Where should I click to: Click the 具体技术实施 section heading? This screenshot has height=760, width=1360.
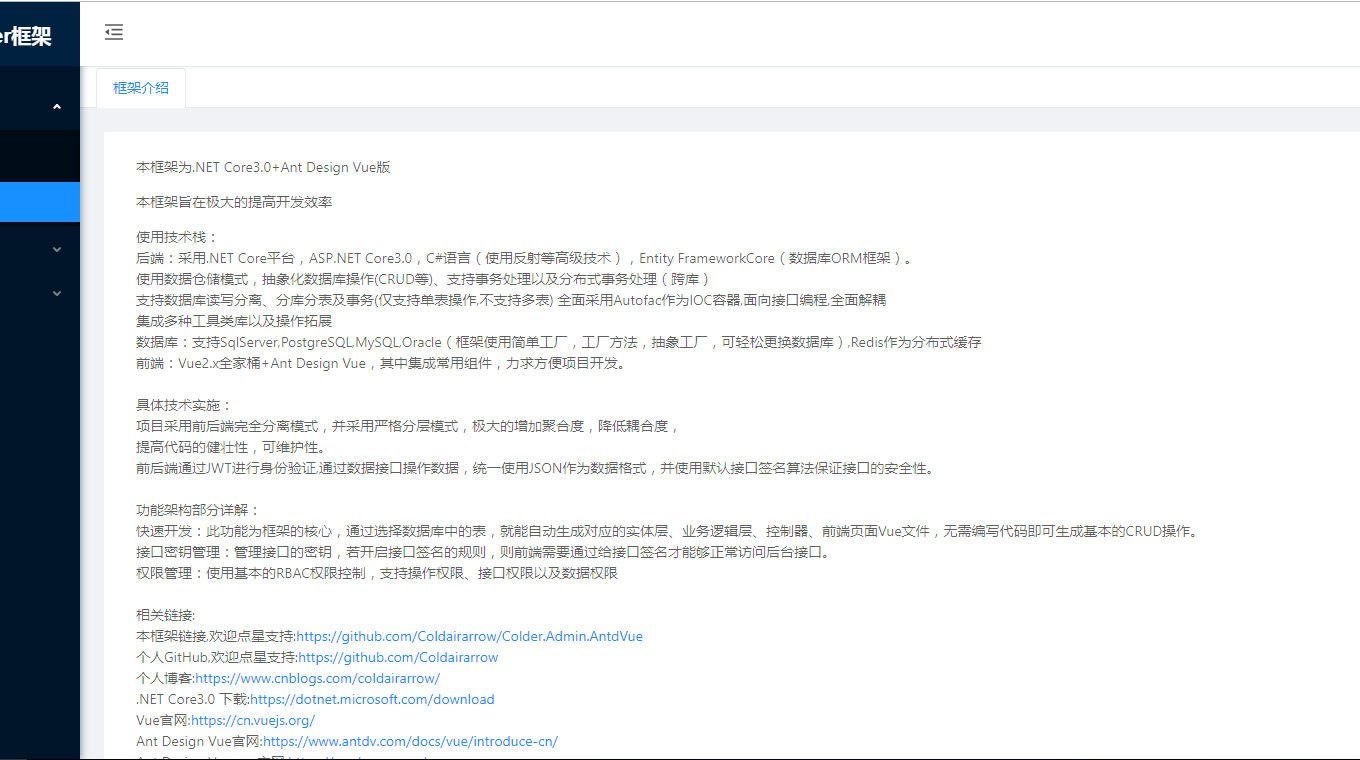[184, 405]
